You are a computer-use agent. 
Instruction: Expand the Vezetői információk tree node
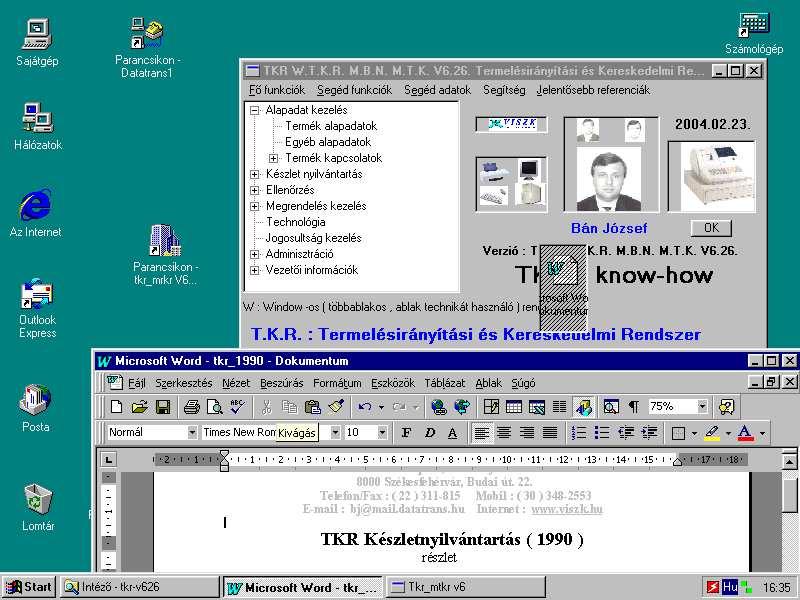point(255,270)
